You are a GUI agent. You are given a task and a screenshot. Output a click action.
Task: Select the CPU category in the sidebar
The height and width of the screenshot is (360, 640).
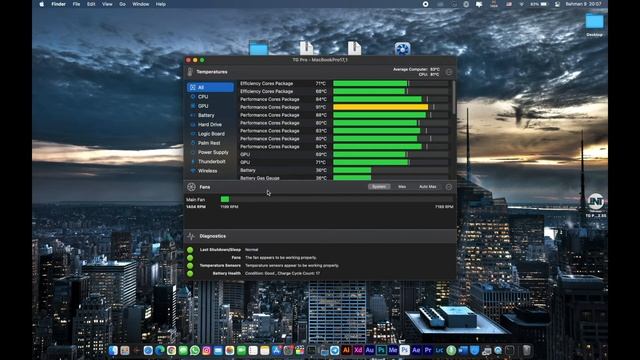click(x=210, y=97)
